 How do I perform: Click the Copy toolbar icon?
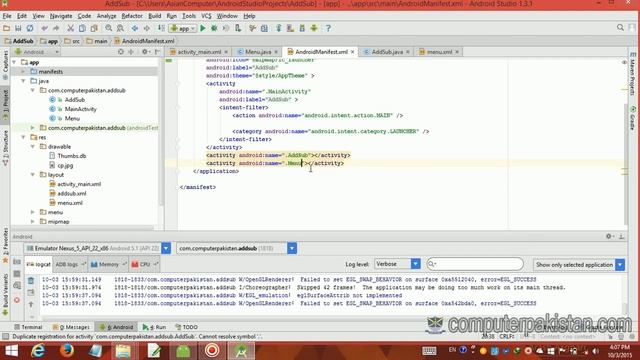pyautogui.click(x=82, y=28)
